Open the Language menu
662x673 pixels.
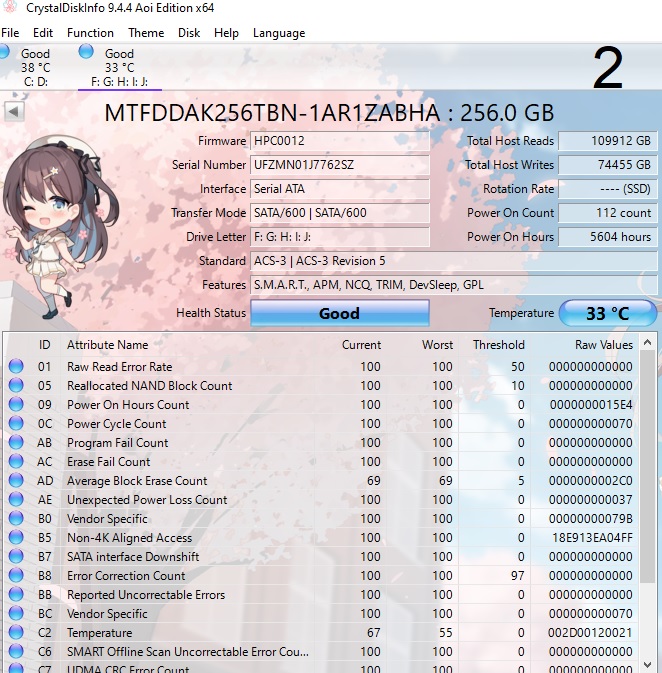pyautogui.click(x=279, y=33)
